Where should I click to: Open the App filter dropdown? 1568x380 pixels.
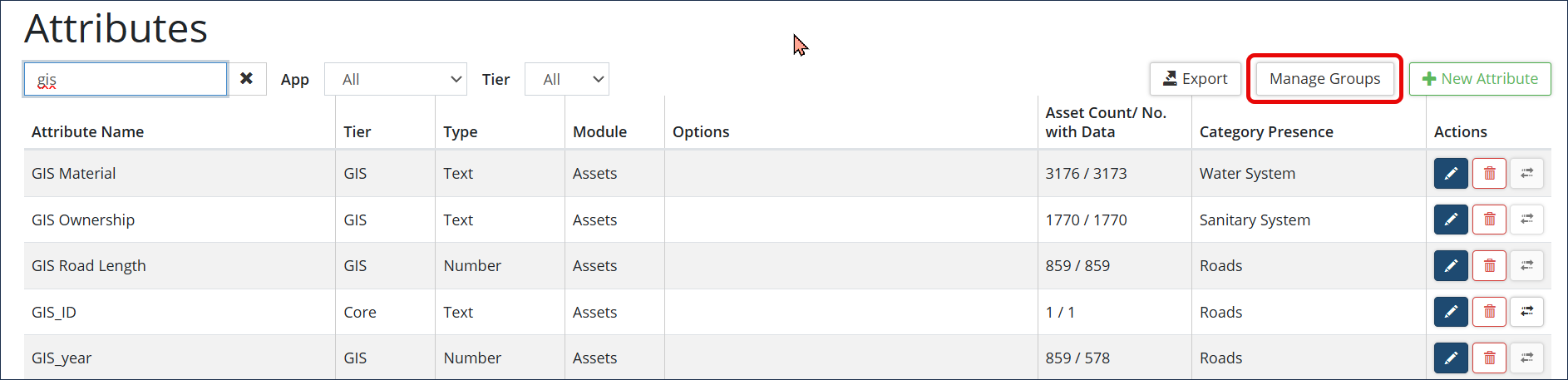coord(396,79)
